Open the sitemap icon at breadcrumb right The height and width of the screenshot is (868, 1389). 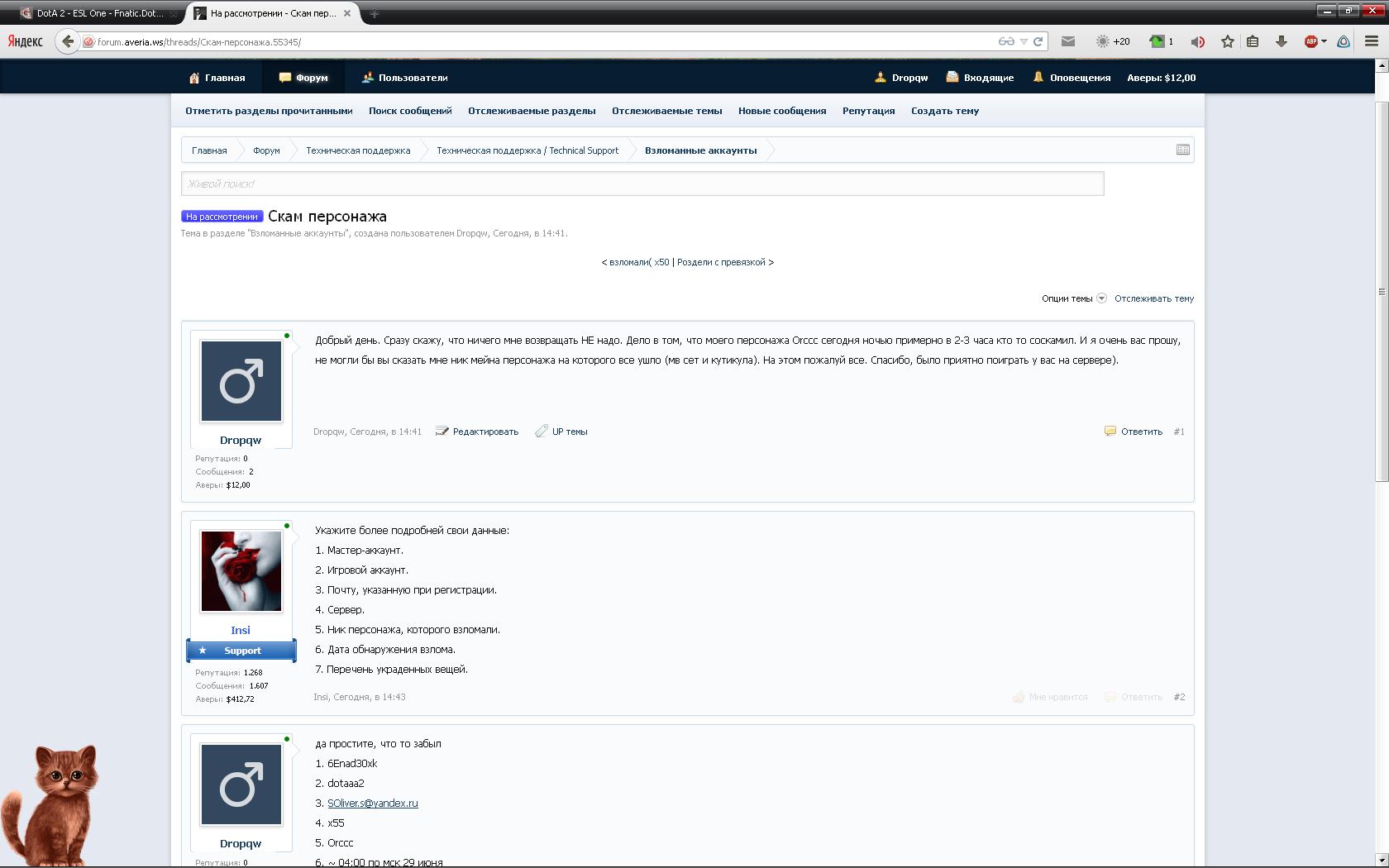pos(1182,150)
